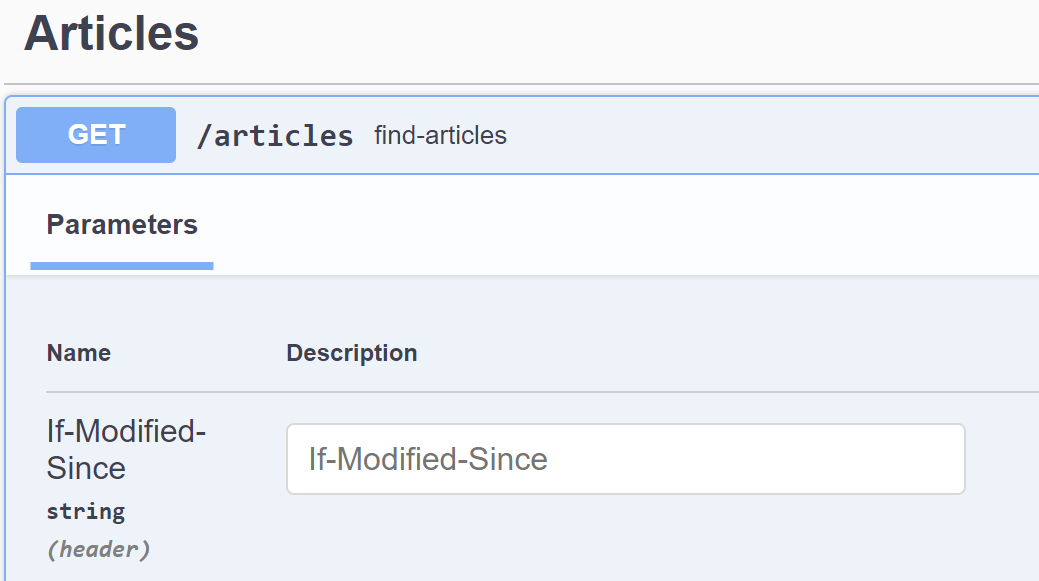Click the If-Modified-Since parameter name label

pos(125,432)
